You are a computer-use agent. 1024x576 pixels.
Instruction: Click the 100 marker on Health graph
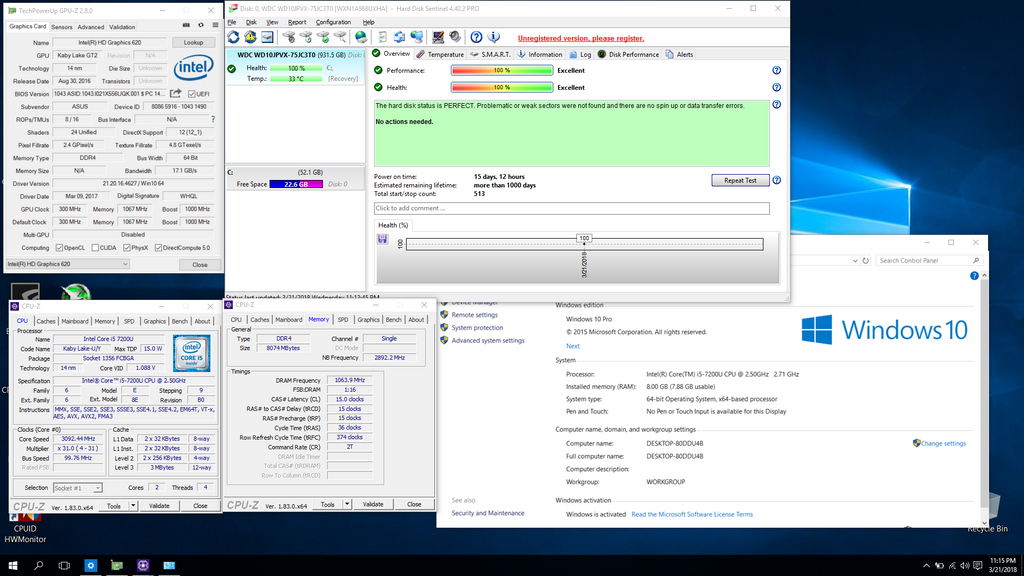point(584,238)
